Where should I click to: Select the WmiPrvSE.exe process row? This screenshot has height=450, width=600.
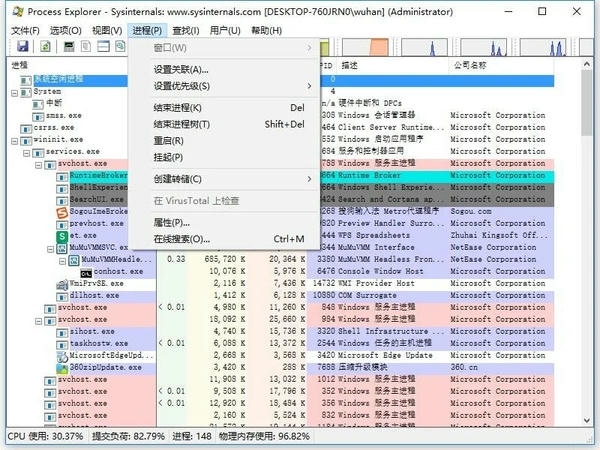click(x=281, y=284)
